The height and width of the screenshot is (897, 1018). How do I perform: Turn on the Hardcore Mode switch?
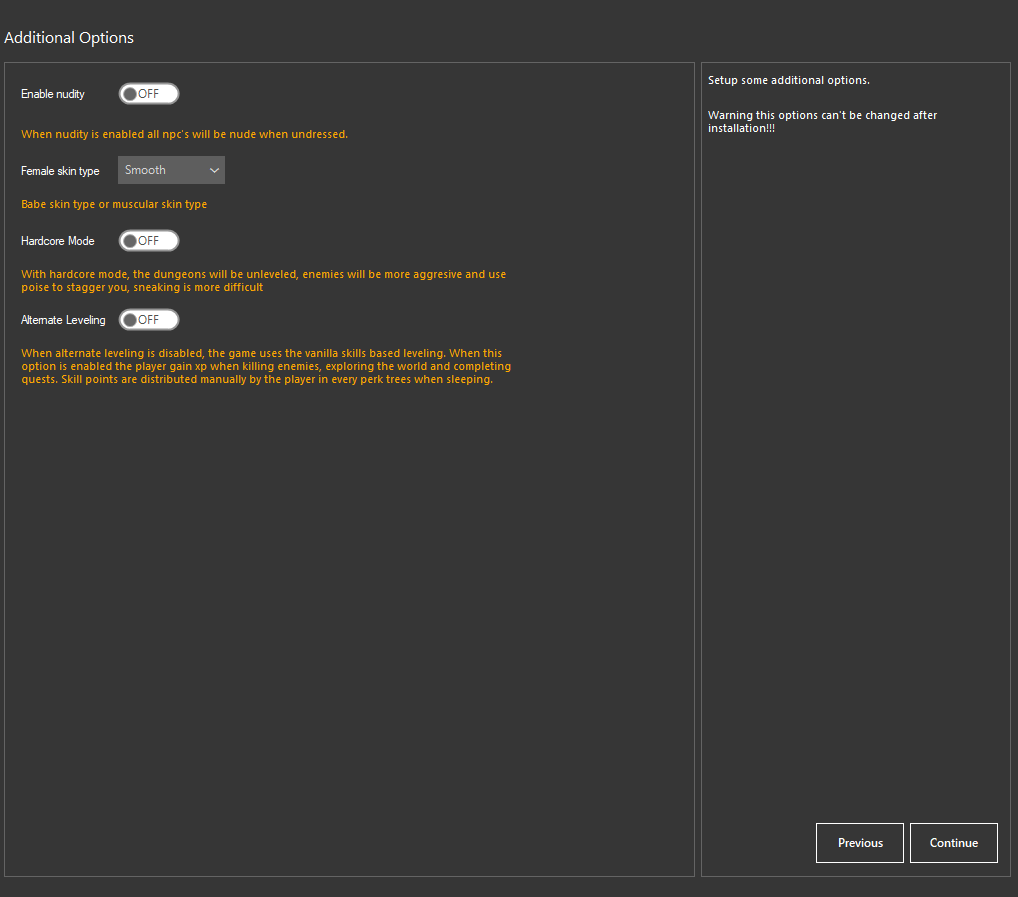149,241
